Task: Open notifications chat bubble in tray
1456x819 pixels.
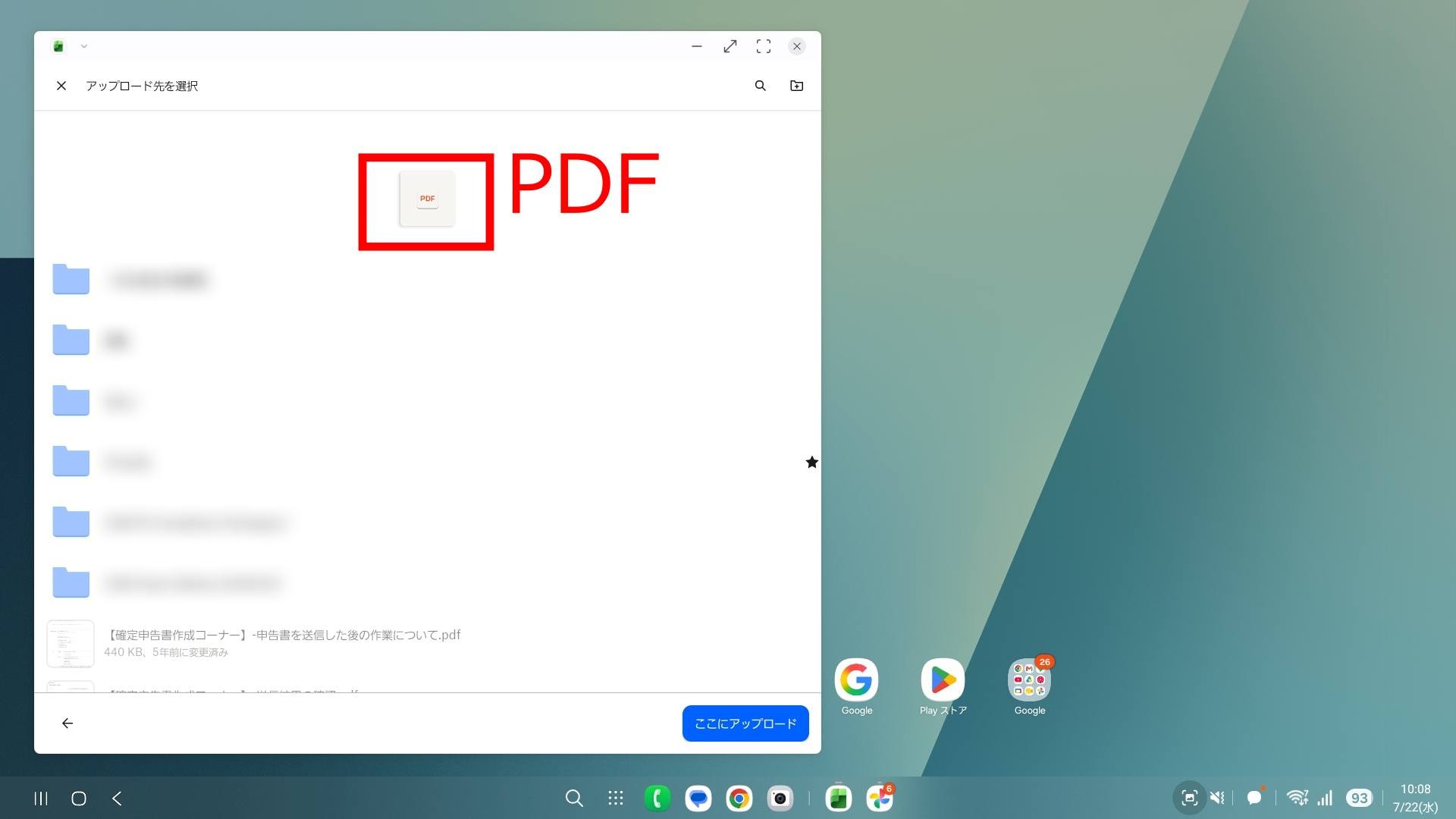Action: point(1255,796)
